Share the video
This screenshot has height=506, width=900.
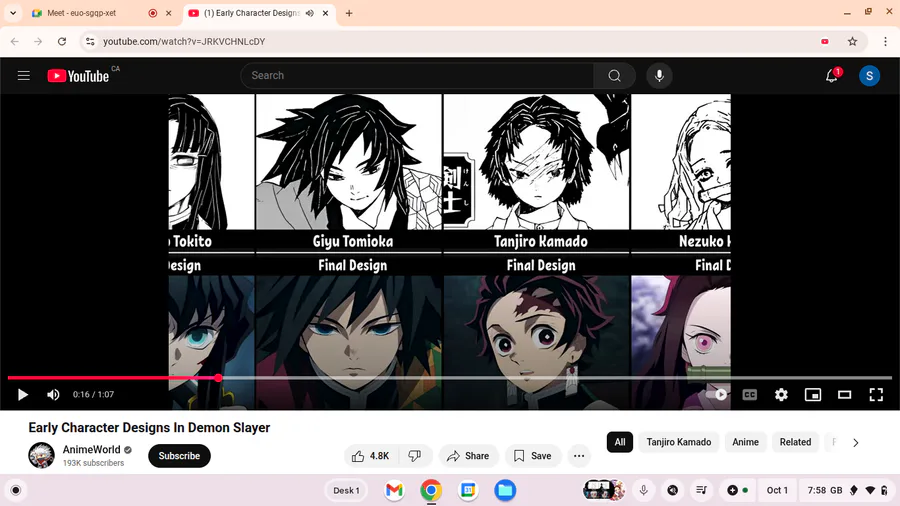(468, 456)
